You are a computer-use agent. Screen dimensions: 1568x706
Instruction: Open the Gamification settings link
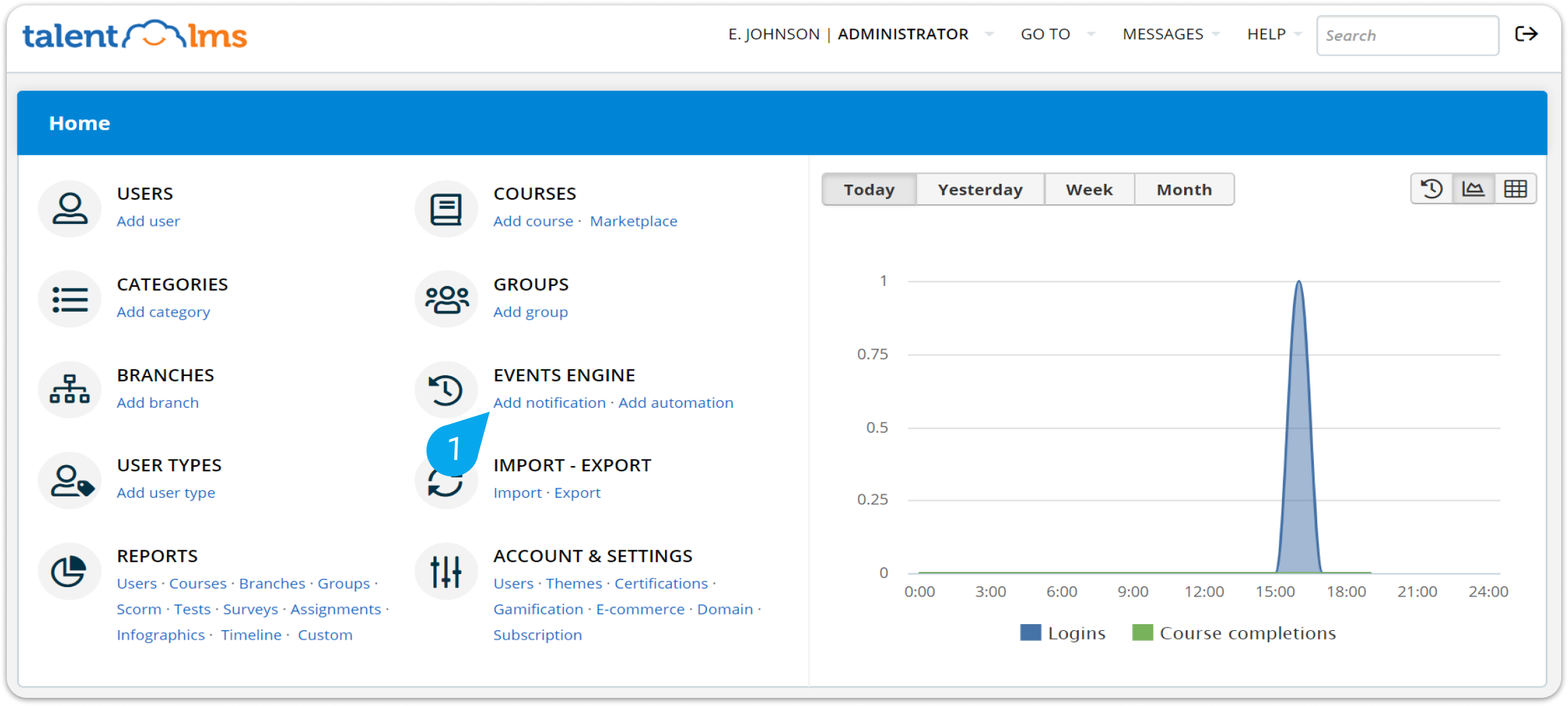538,609
